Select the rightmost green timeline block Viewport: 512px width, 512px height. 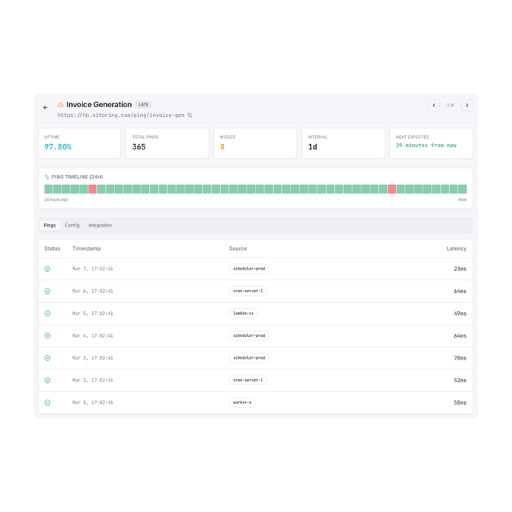point(463,189)
